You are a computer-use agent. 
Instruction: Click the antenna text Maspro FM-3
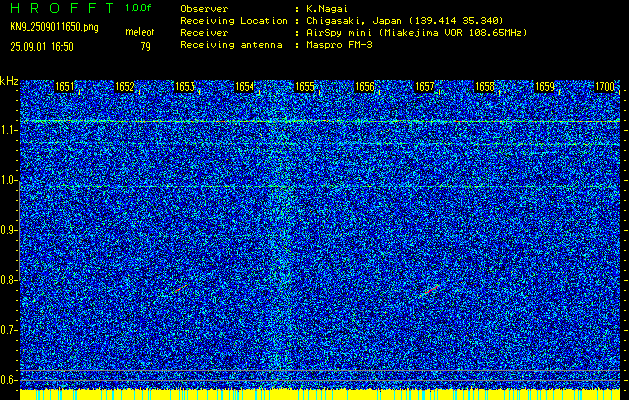[339, 45]
